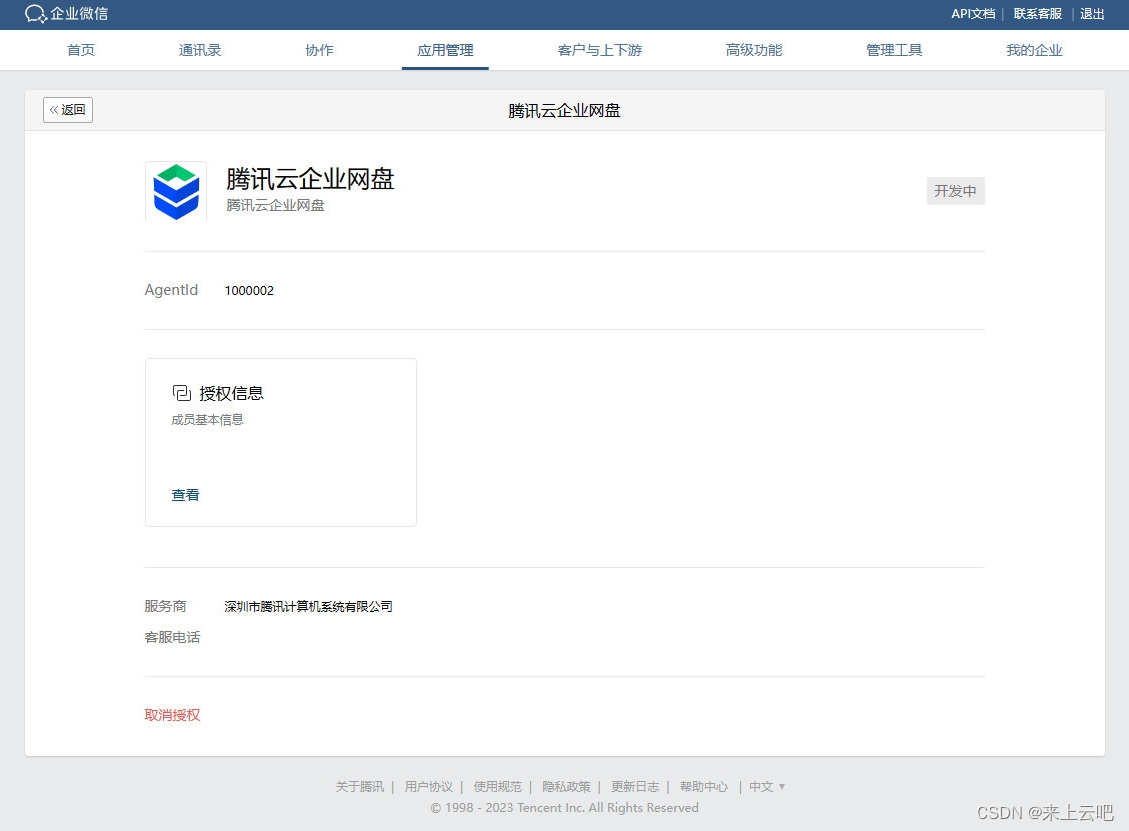1129x831 pixels.
Task: Switch to the 通讯录 tab
Action: (199, 50)
